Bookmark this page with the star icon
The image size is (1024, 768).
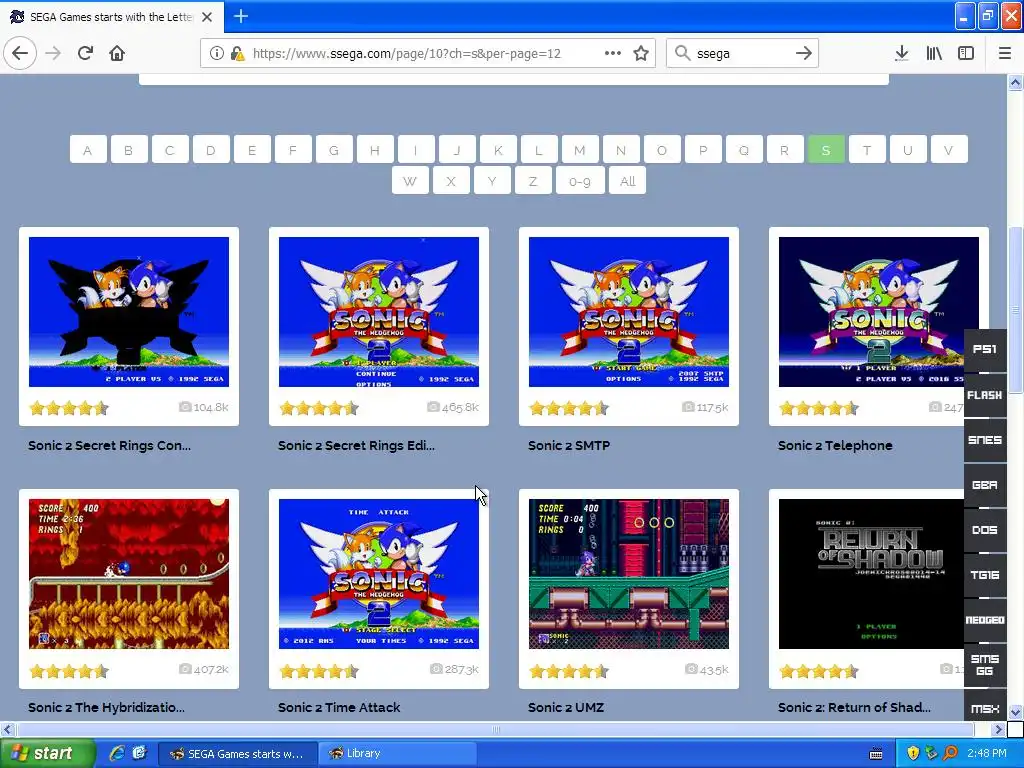click(641, 53)
